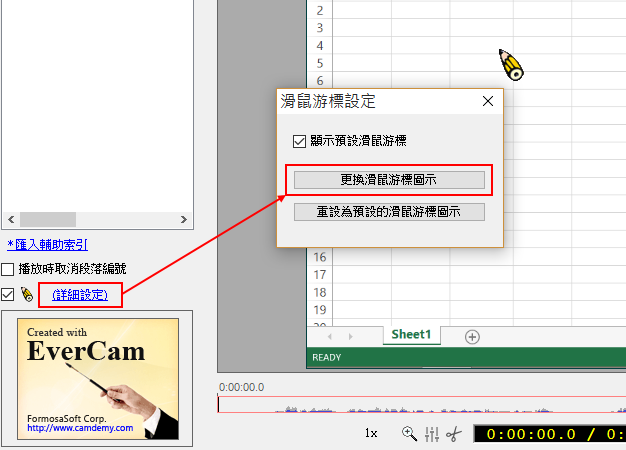The height and width of the screenshot is (450, 626).
Task: Click the audio waveform timeline track
Action: point(420,405)
